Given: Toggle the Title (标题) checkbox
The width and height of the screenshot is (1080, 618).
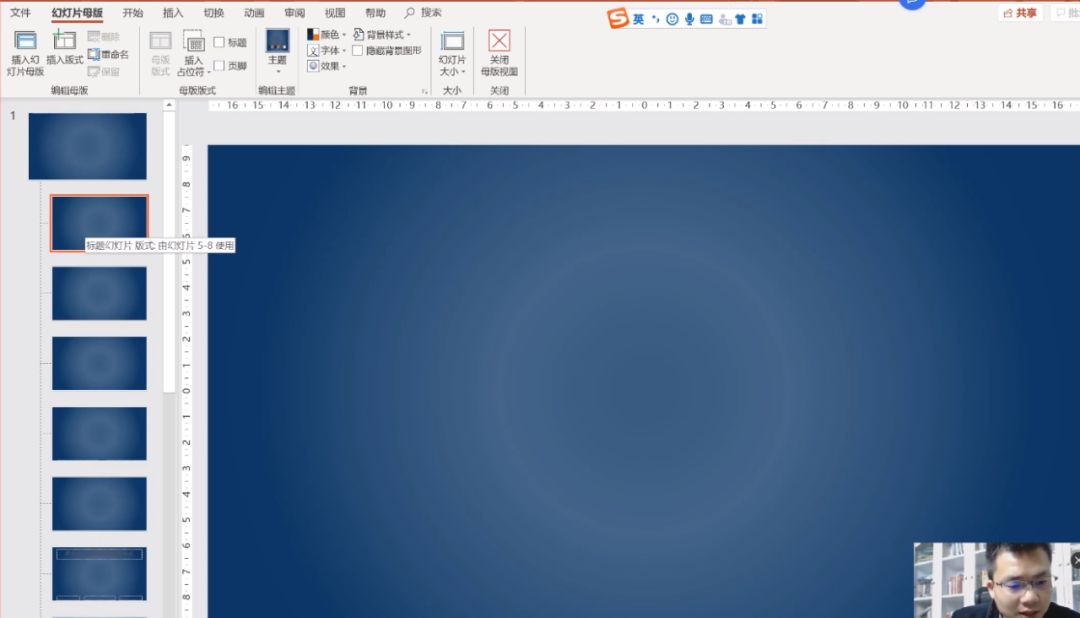Looking at the screenshot, I should 219,43.
